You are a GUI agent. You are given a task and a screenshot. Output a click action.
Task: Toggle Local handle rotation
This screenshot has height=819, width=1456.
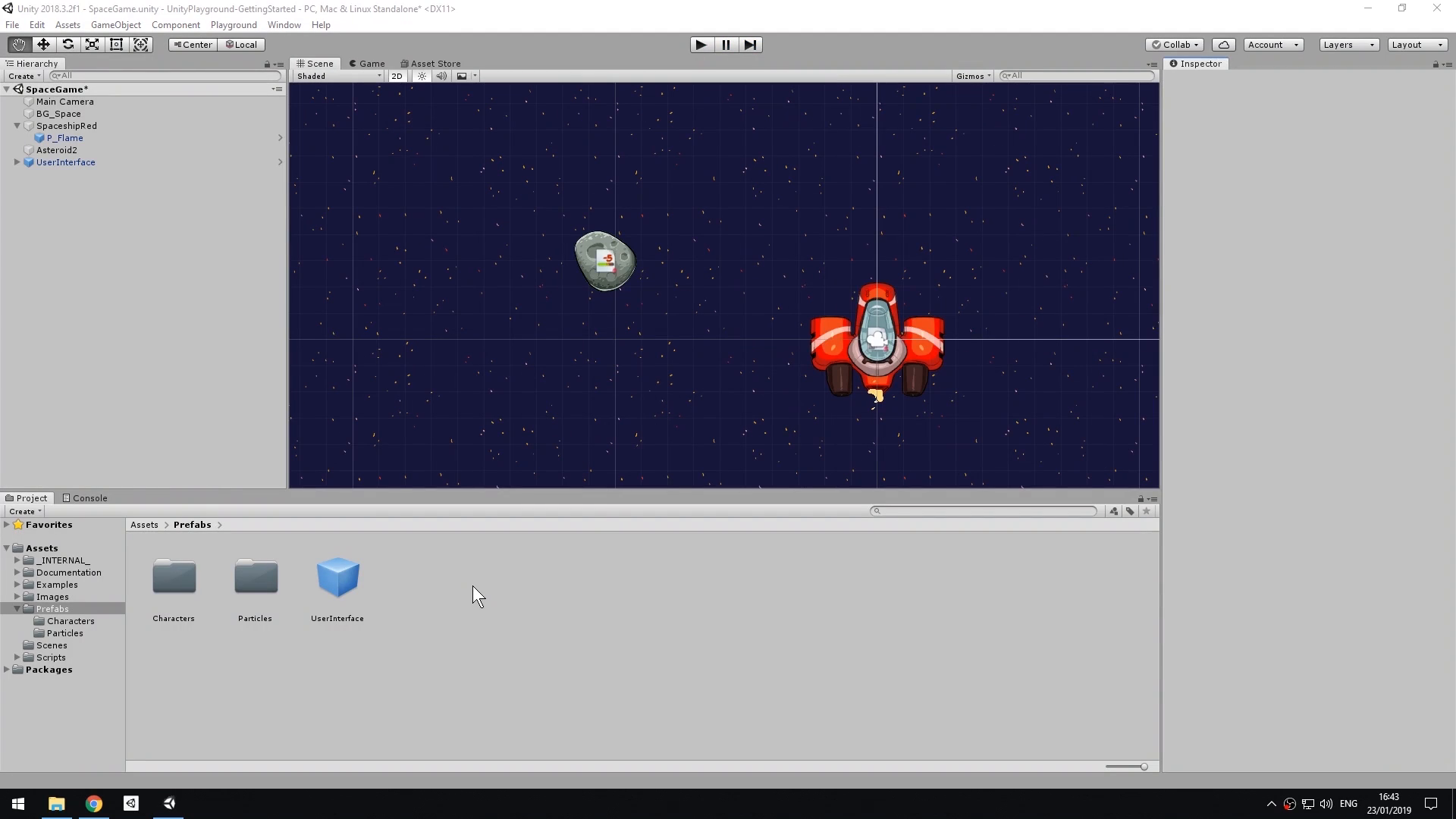click(x=241, y=45)
